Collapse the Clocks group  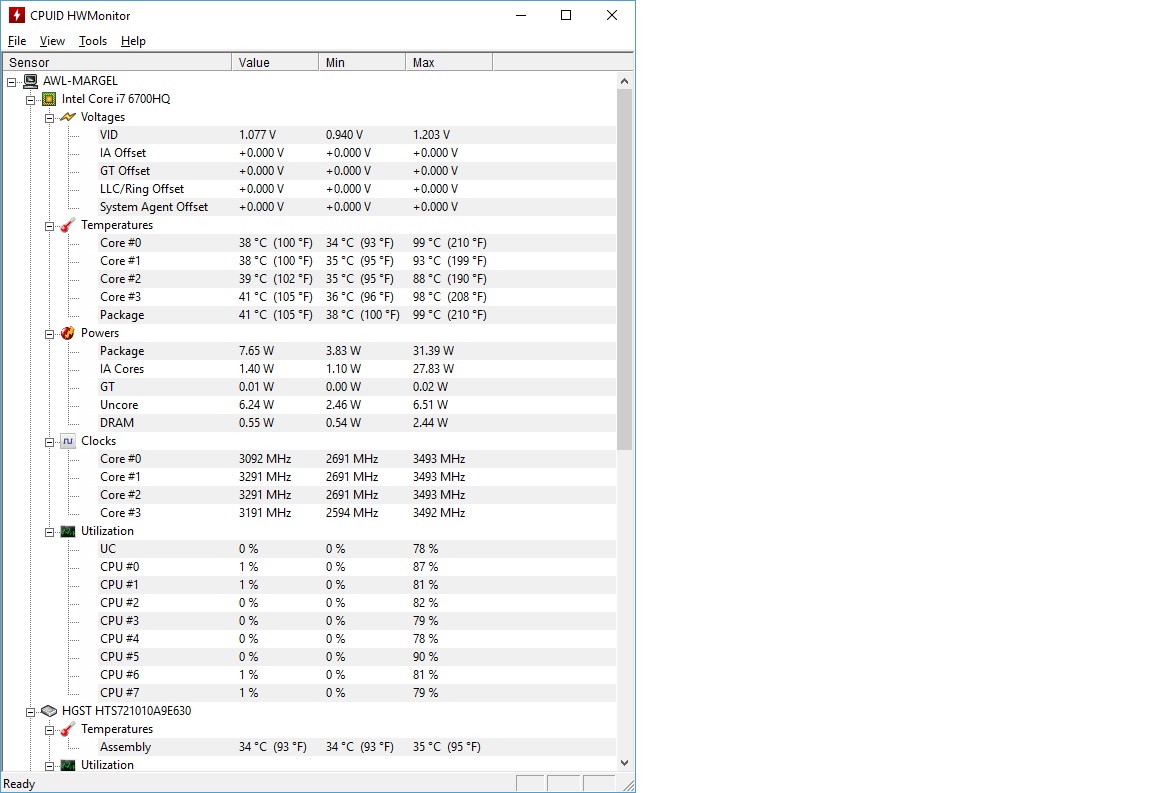[50, 442]
